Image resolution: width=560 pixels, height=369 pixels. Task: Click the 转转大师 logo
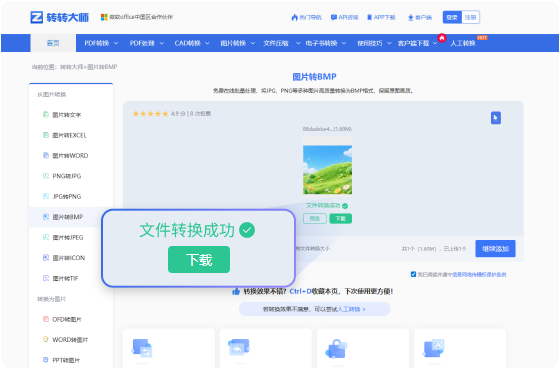(60, 17)
